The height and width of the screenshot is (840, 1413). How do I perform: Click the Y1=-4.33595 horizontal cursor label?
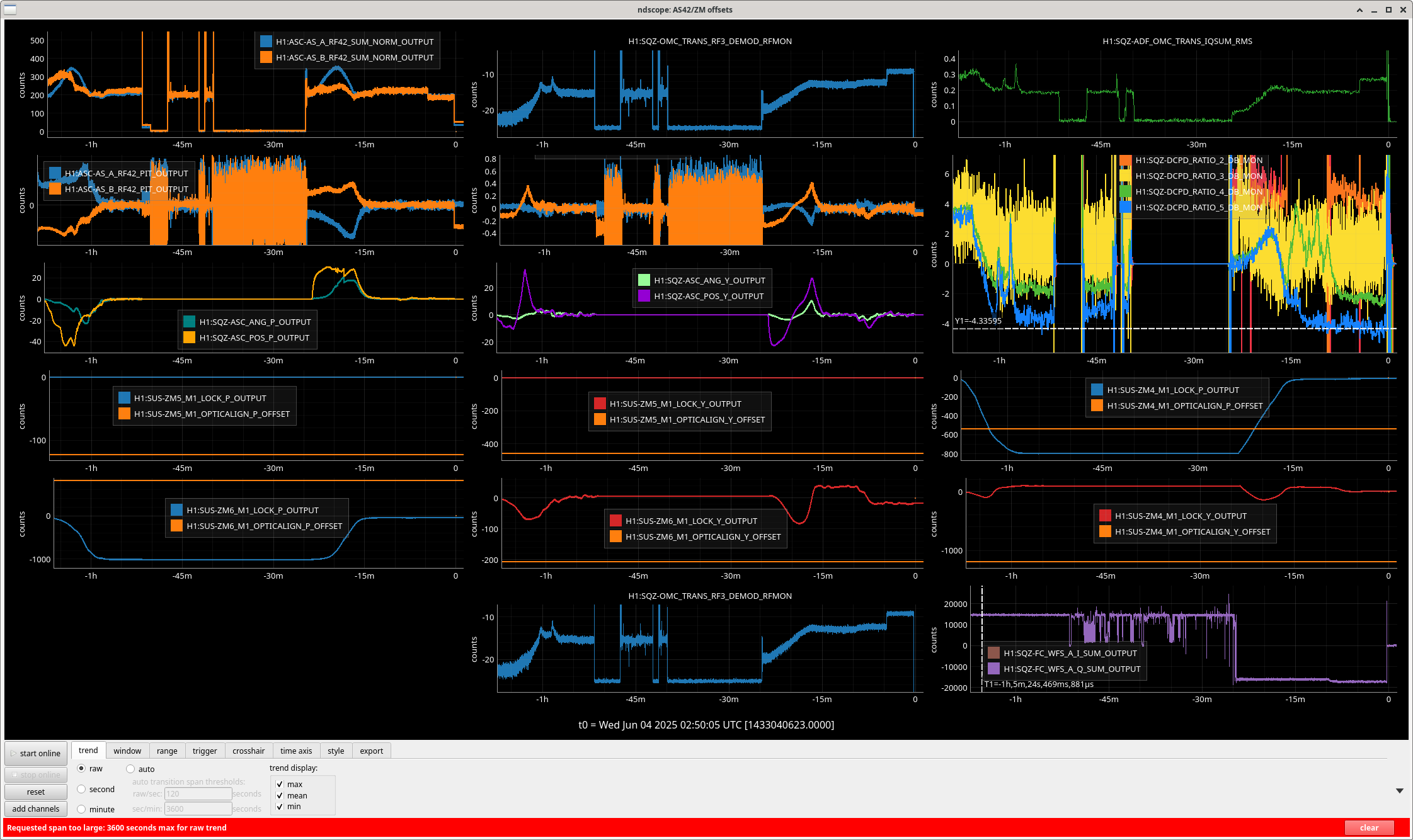coord(978,321)
